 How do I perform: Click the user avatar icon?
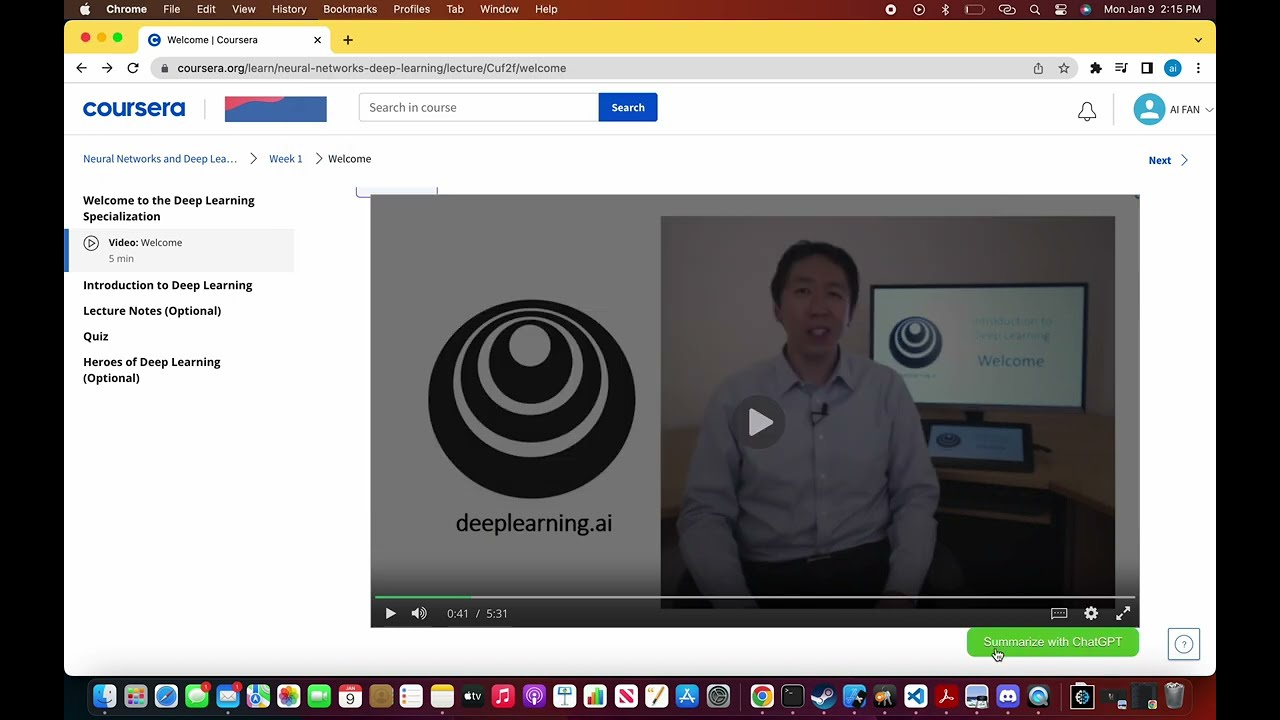pos(1149,109)
